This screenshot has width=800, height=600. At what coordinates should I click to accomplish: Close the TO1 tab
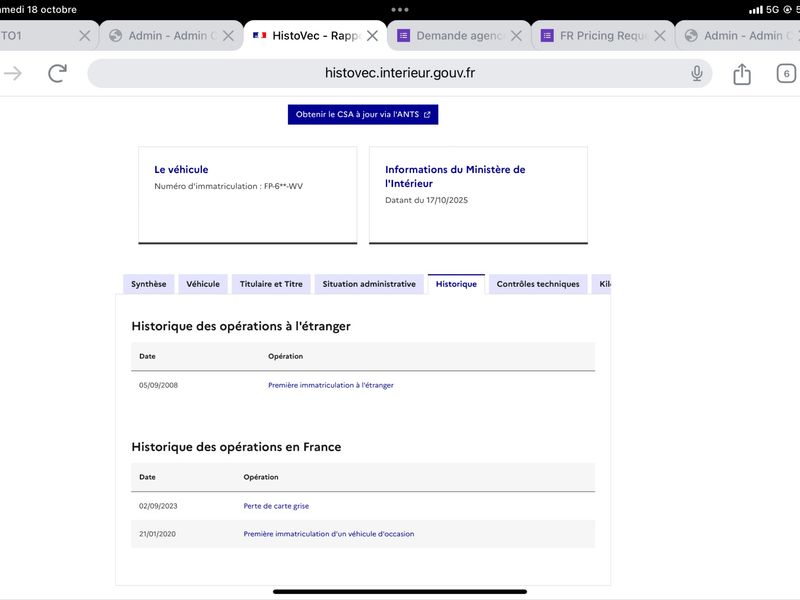coord(84,36)
